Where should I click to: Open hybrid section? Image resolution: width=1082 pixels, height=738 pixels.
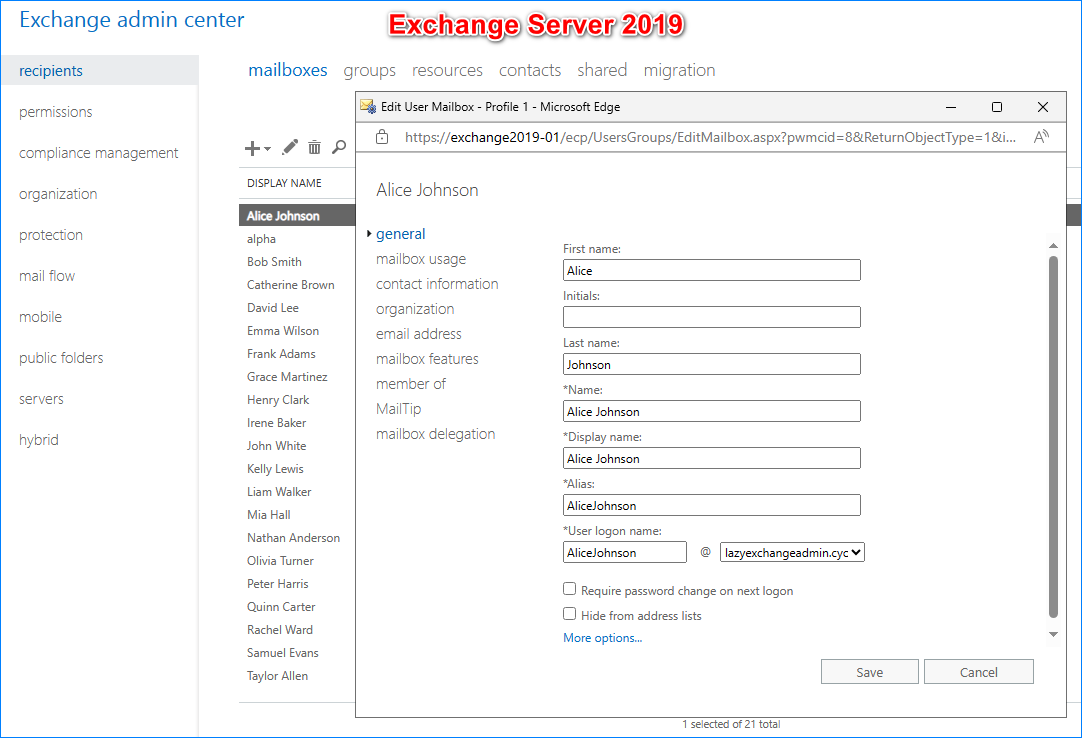39,440
